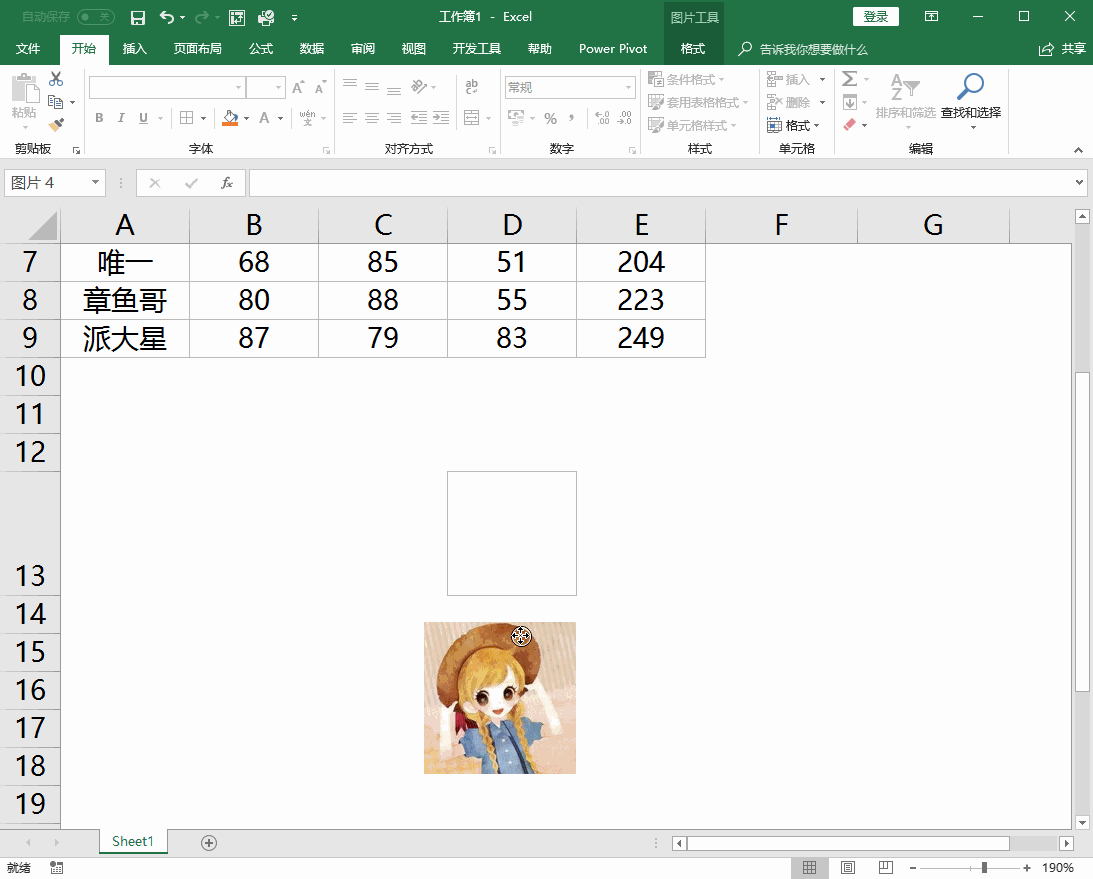The image size is (1093, 879).
Task: Click the Decrease Decimal icon
Action: click(625, 118)
